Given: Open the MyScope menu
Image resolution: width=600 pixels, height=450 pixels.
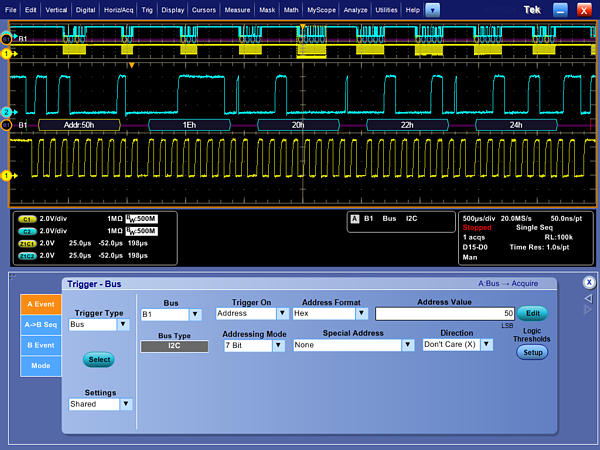Looking at the screenshot, I should 322,9.
